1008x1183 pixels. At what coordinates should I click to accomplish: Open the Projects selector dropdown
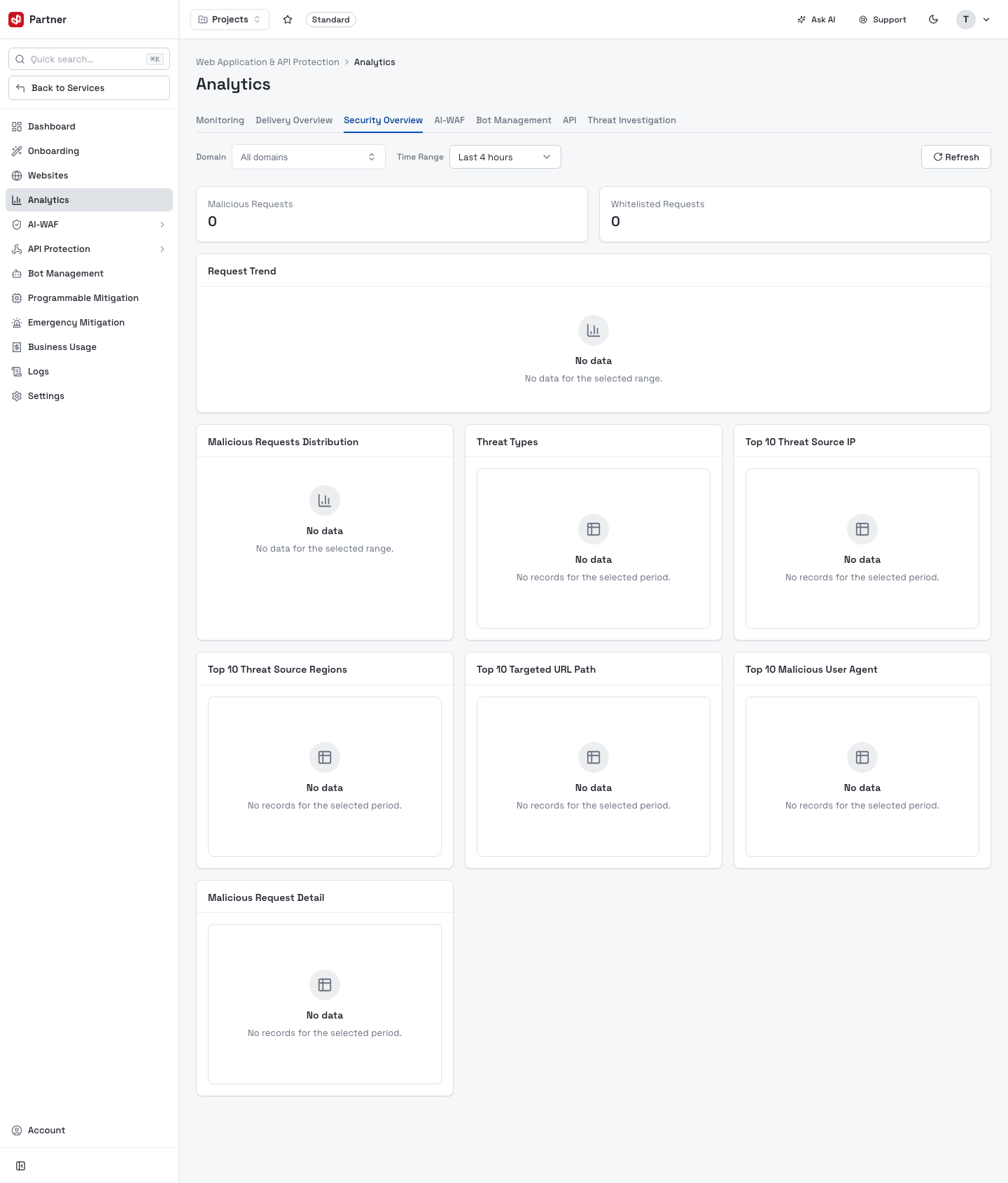(x=230, y=20)
